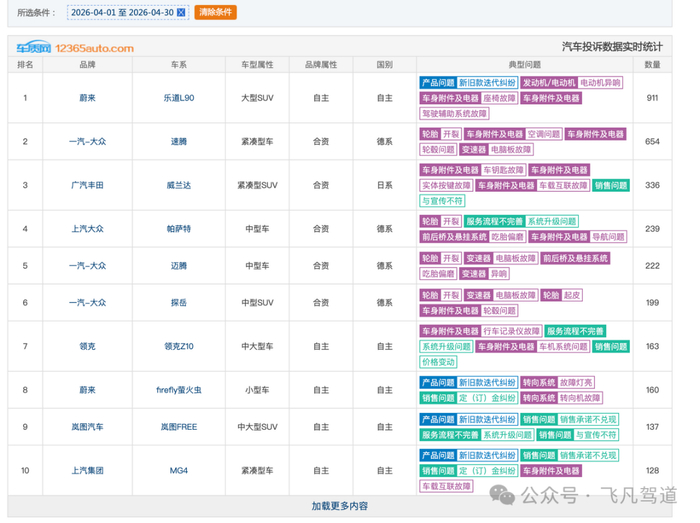Click the 日系 cell in 威兰达 row
Screen dimensions: 700x523
tap(384, 185)
